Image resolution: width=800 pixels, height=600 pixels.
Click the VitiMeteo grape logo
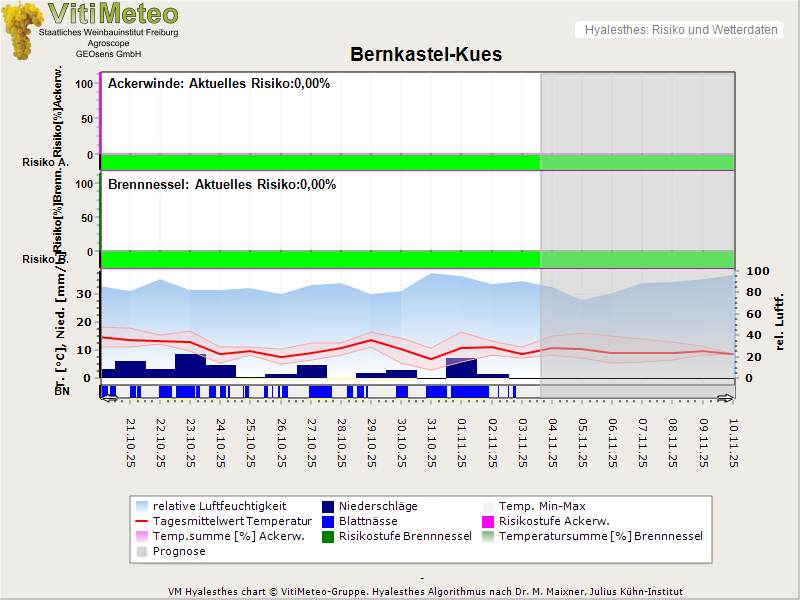coord(21,30)
